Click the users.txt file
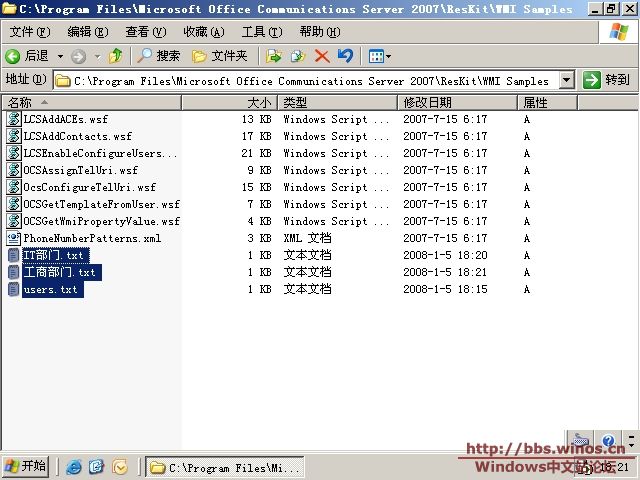 click(50, 289)
